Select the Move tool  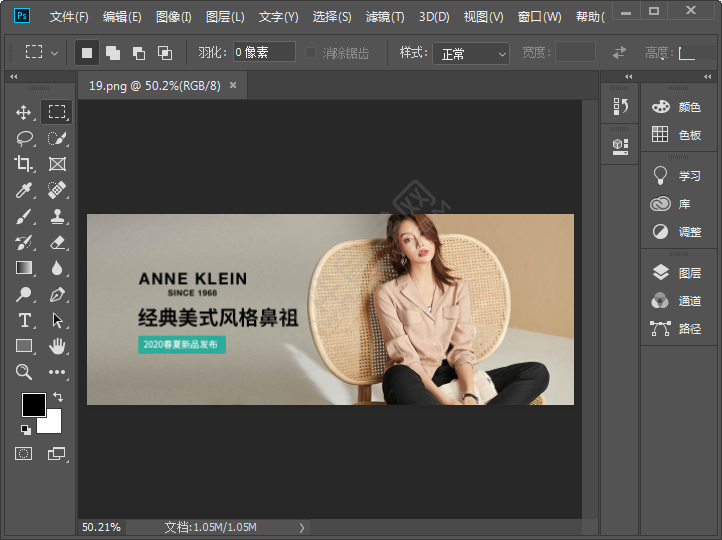24,112
